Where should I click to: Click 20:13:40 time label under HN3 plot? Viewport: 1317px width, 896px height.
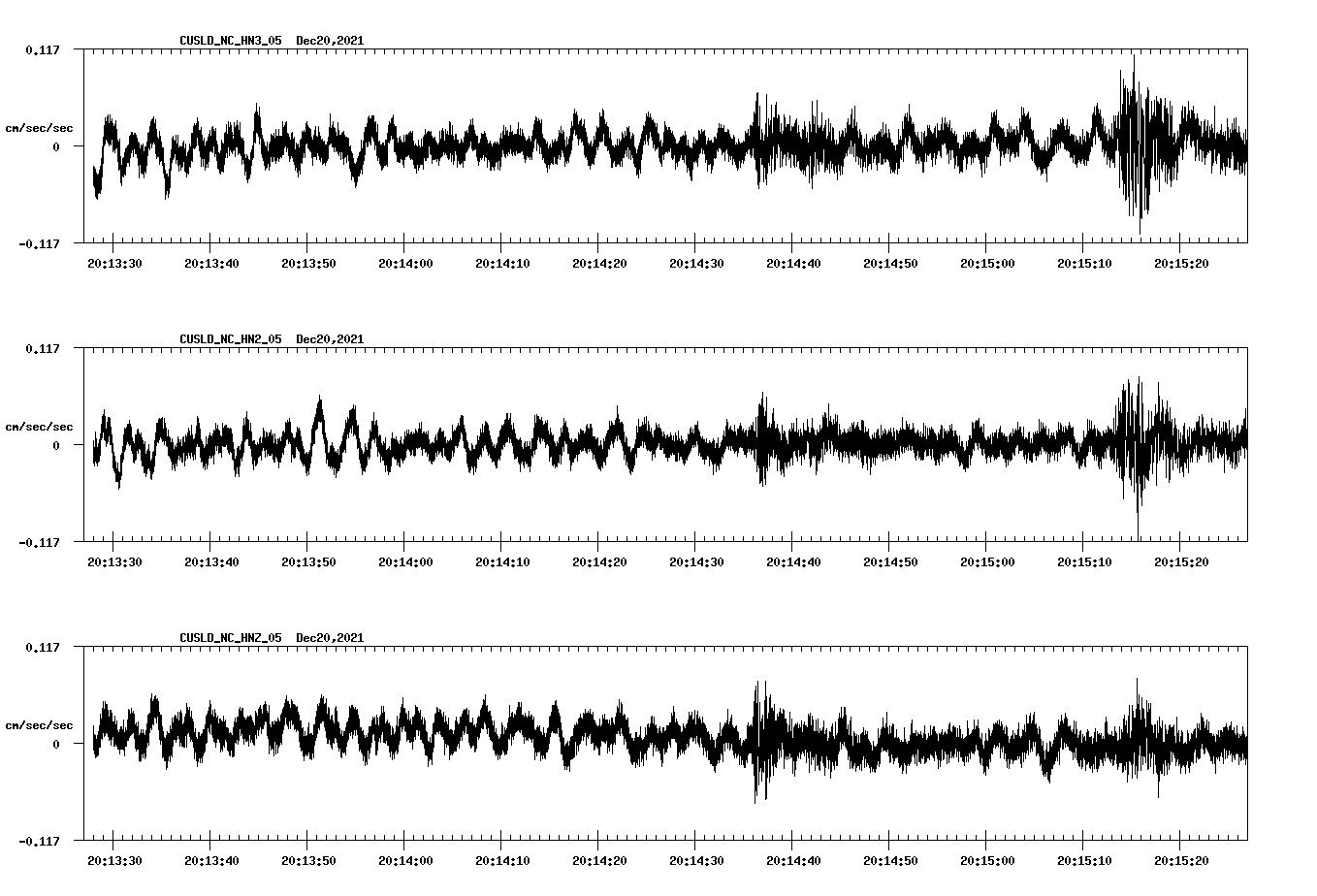click(x=211, y=263)
